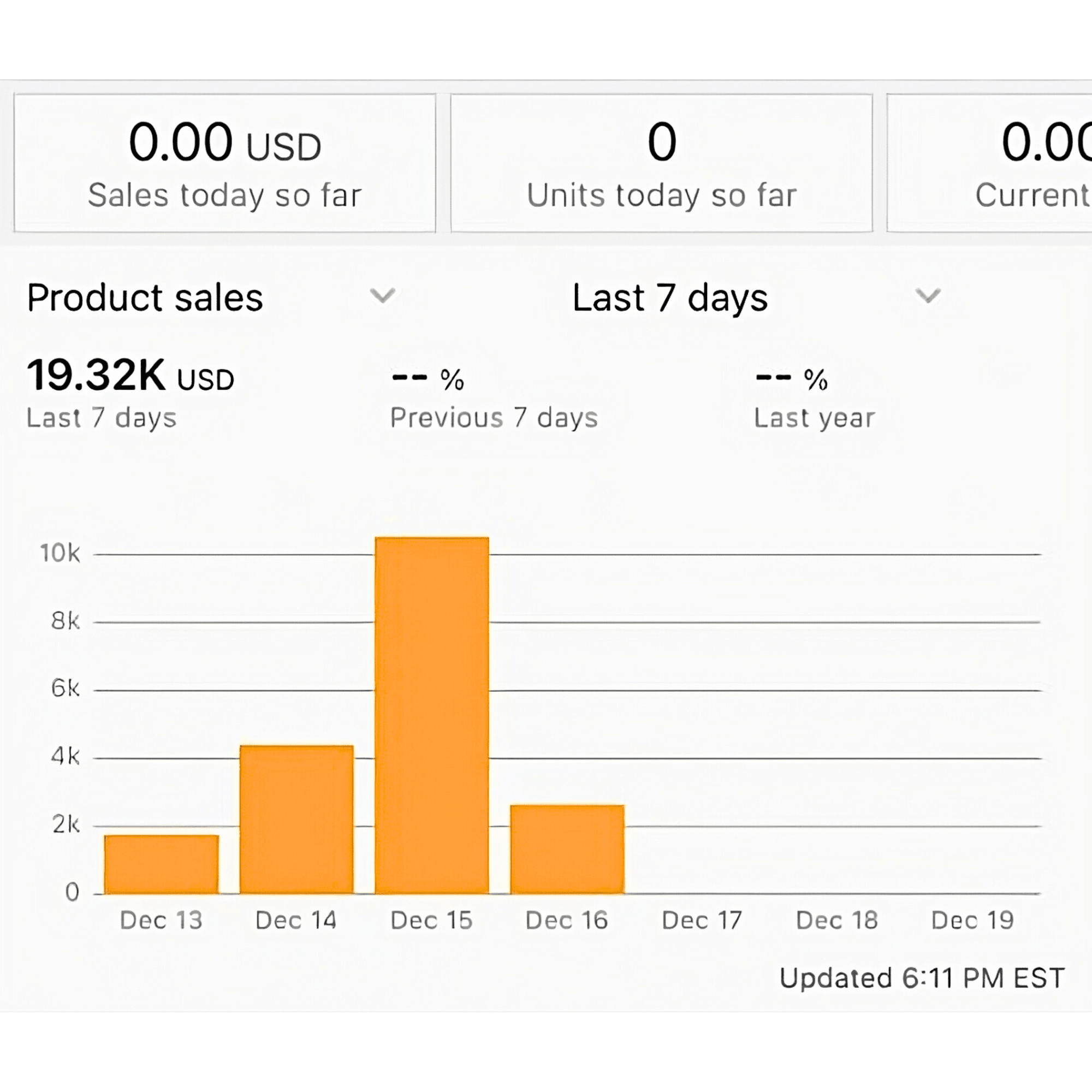Click the tallest Dec 15 bar
Viewport: 1092px width, 1092px height.
click(432, 715)
